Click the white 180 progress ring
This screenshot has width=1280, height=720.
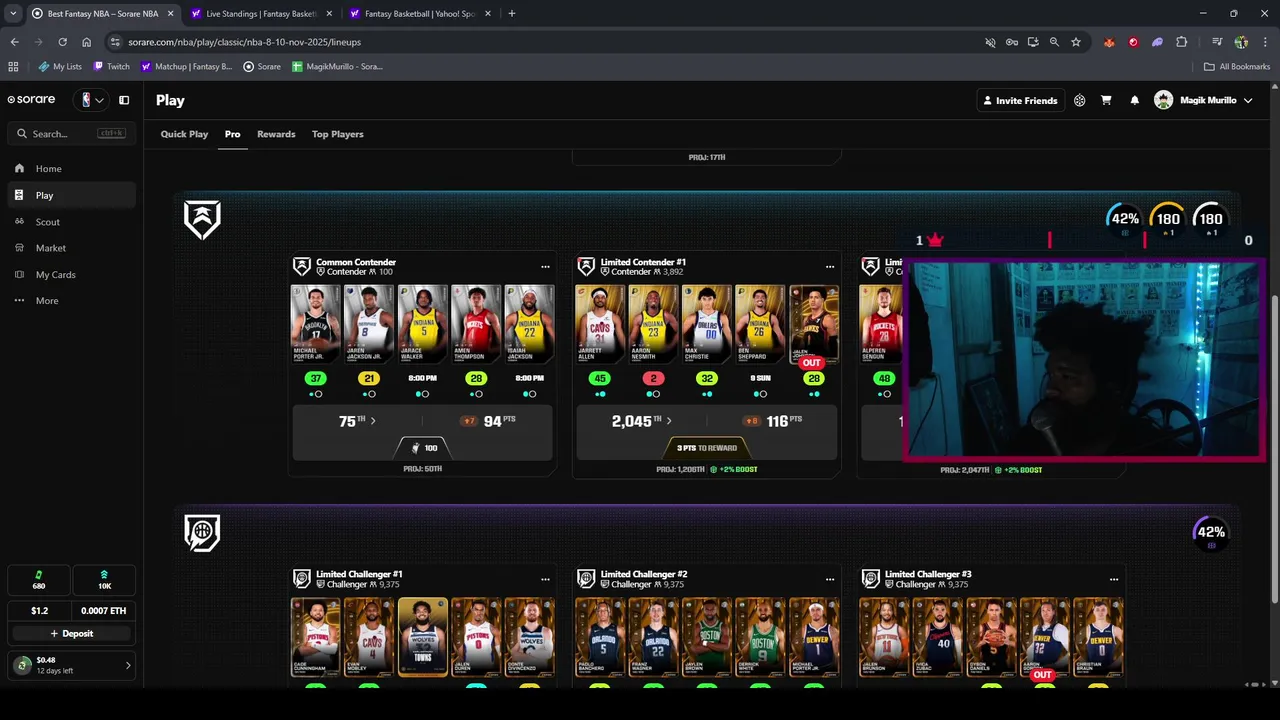tap(1210, 220)
